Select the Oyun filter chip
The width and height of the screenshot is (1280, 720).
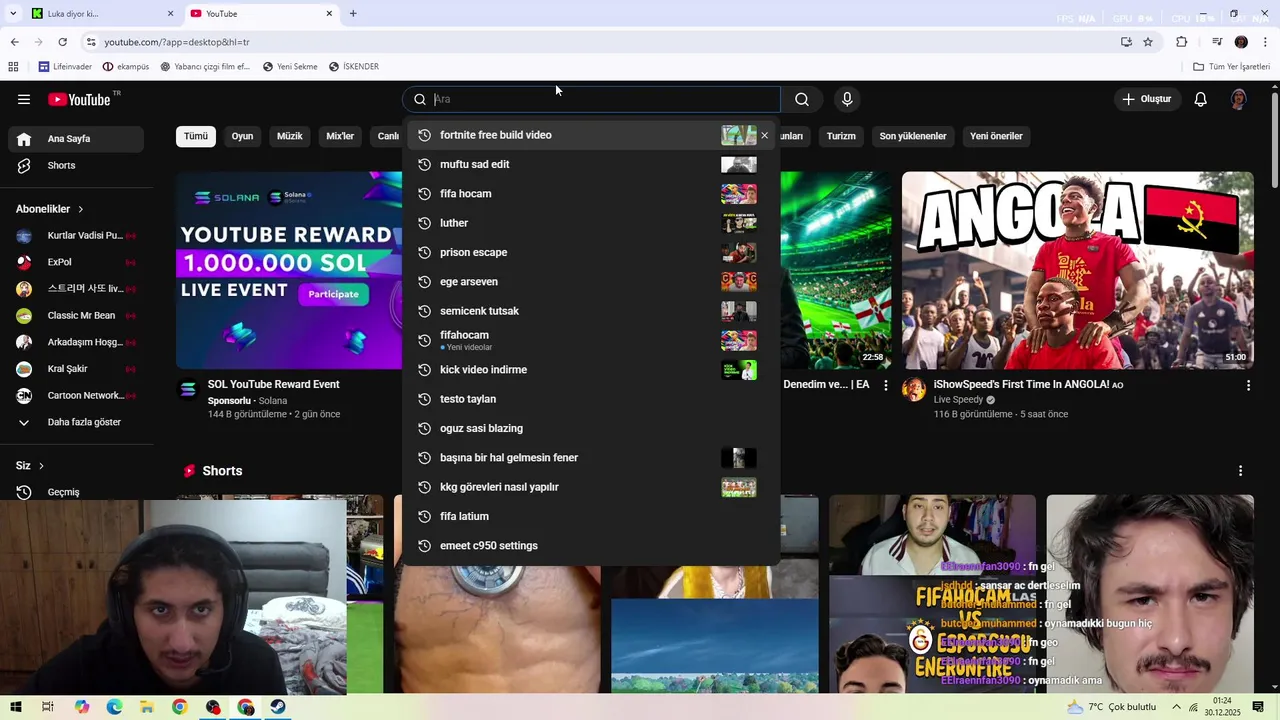[x=243, y=136]
